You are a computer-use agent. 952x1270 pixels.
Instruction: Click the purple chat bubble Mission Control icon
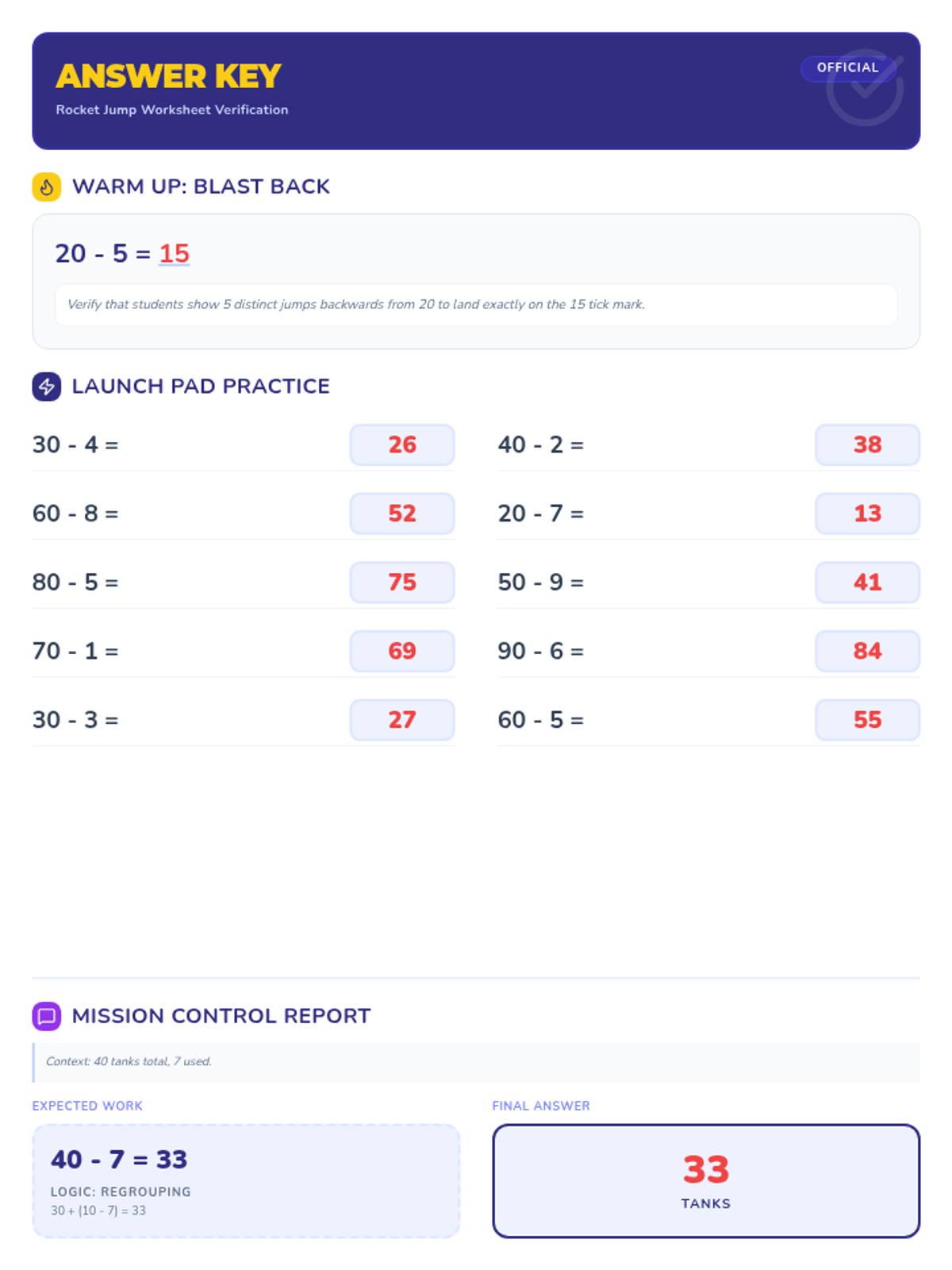pyautogui.click(x=47, y=1016)
